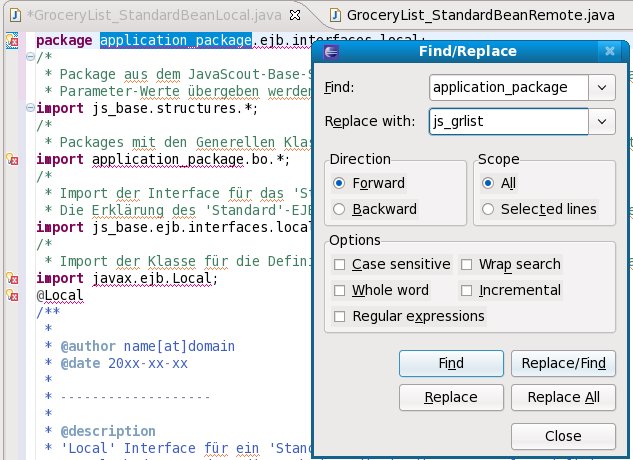
Task: Collapse the import block starting at js_base.structures
Action: pyautogui.click(x=29, y=108)
